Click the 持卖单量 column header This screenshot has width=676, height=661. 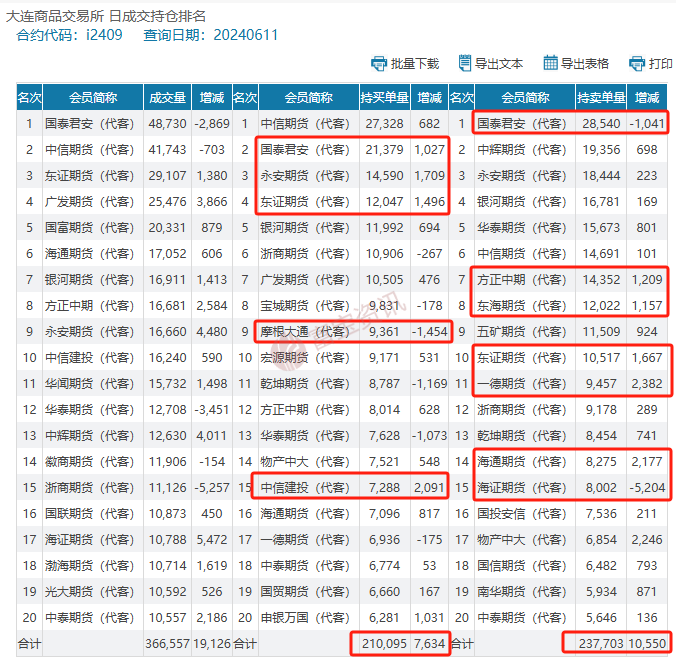pyautogui.click(x=601, y=97)
